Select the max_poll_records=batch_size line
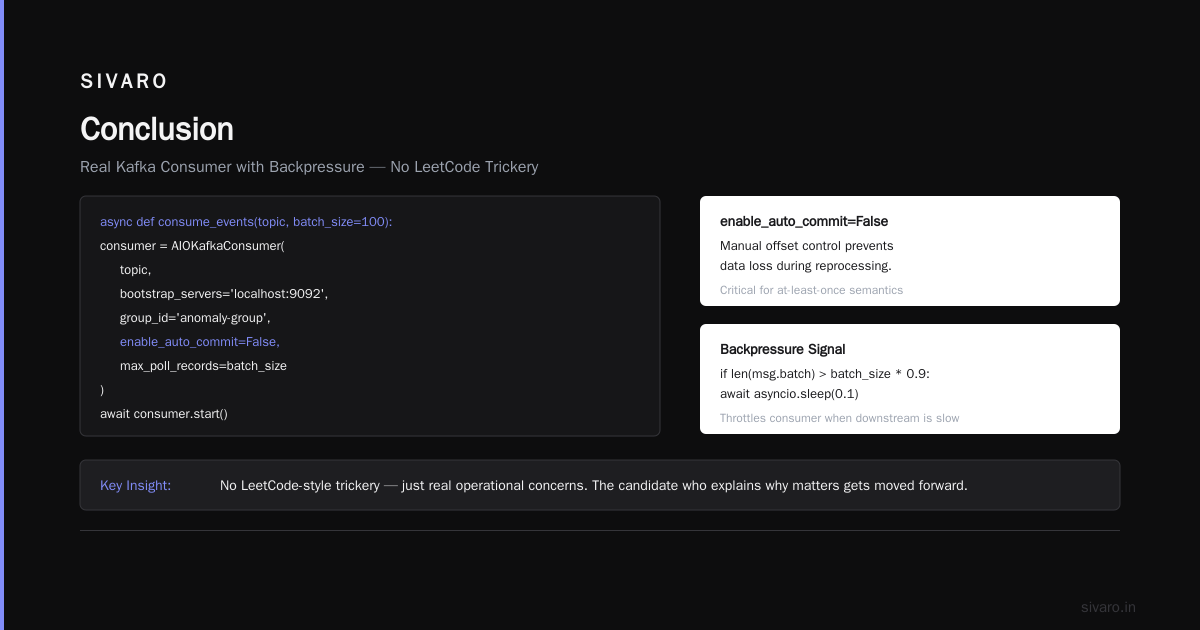This screenshot has height=630, width=1200. [x=203, y=365]
